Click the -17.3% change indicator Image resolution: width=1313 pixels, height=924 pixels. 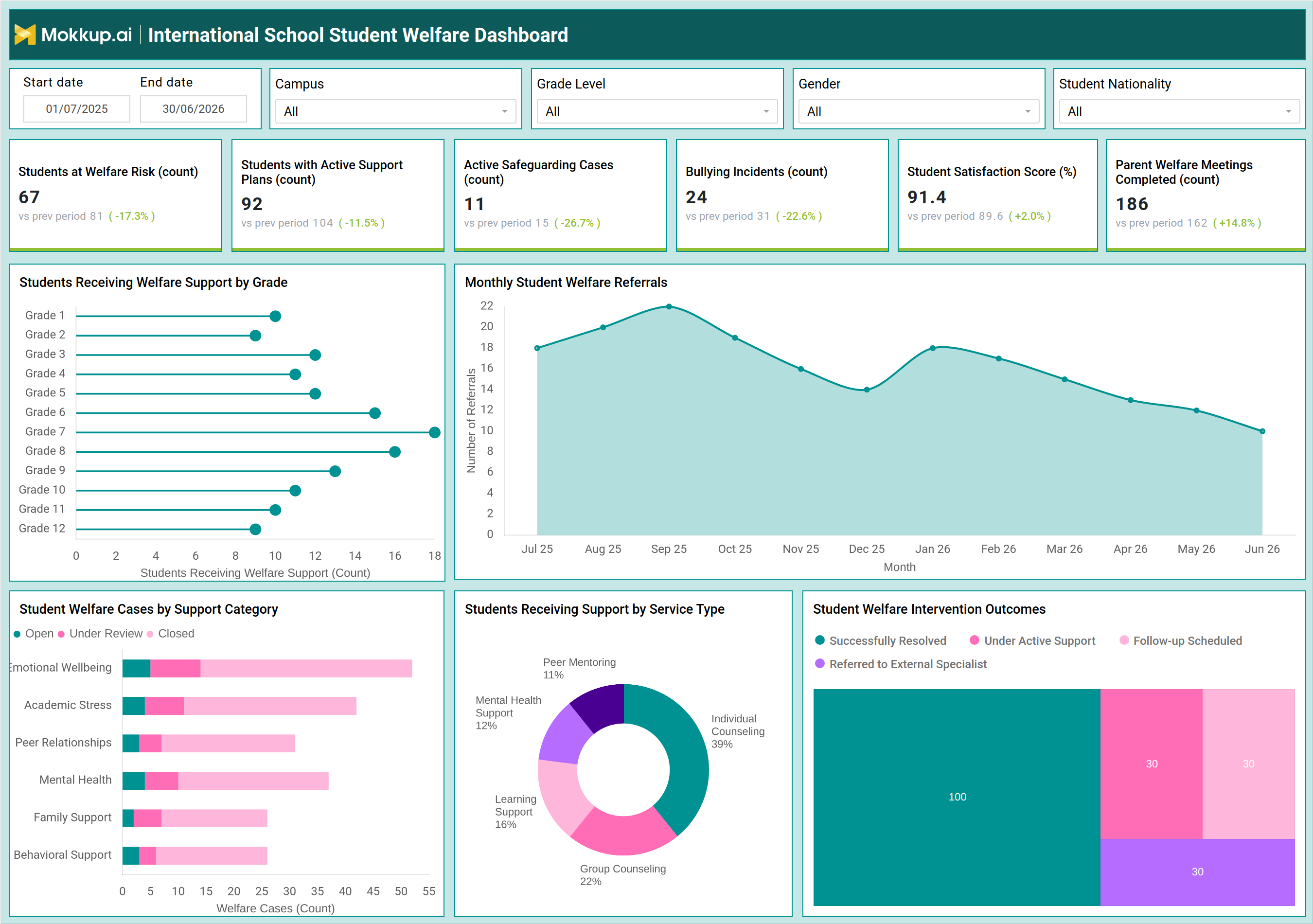click(132, 216)
